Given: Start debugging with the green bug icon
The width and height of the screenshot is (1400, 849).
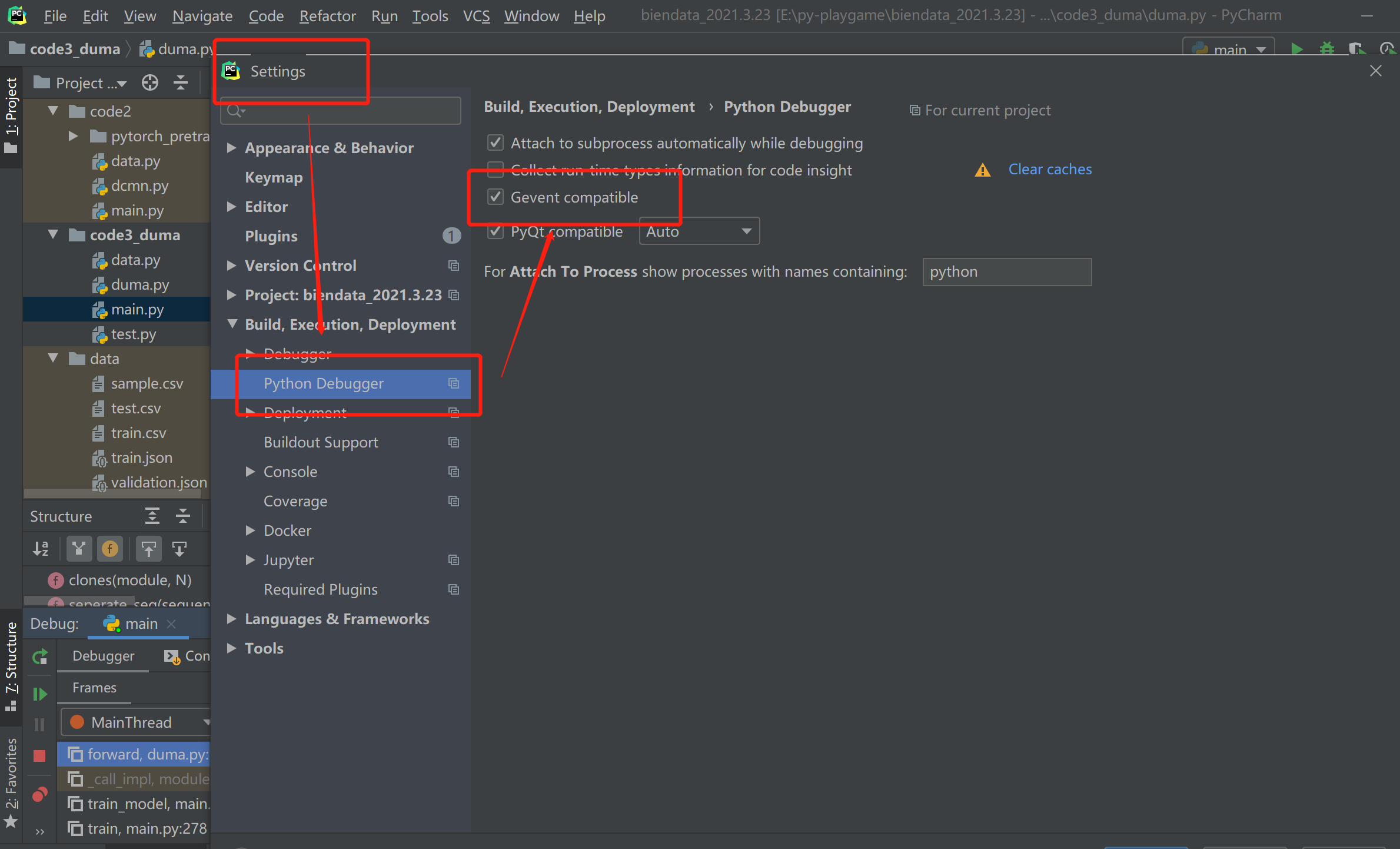Looking at the screenshot, I should pyautogui.click(x=1326, y=49).
